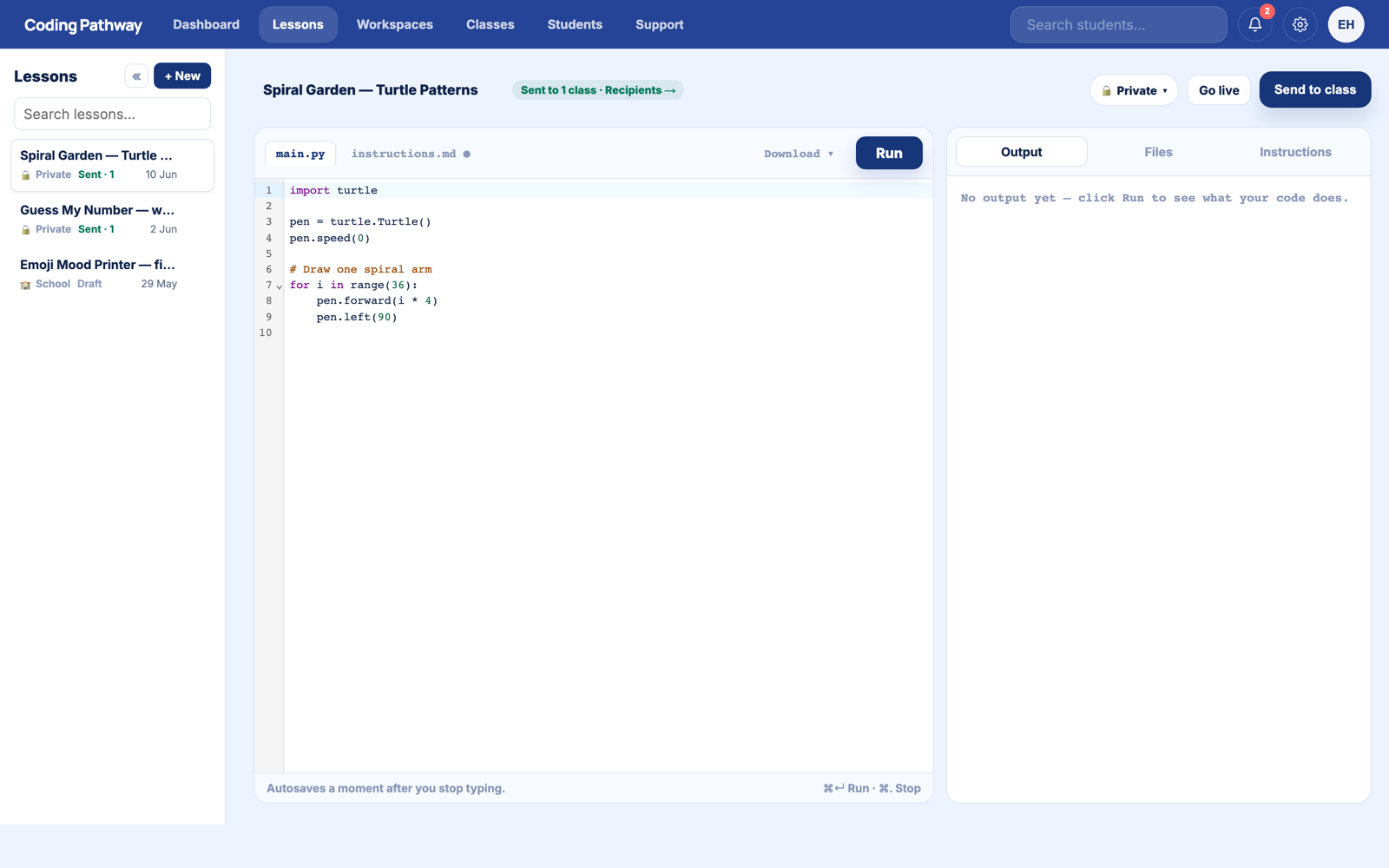Click the '# Draw one spiral arm' comment
The image size is (1389, 868).
[x=360, y=270]
